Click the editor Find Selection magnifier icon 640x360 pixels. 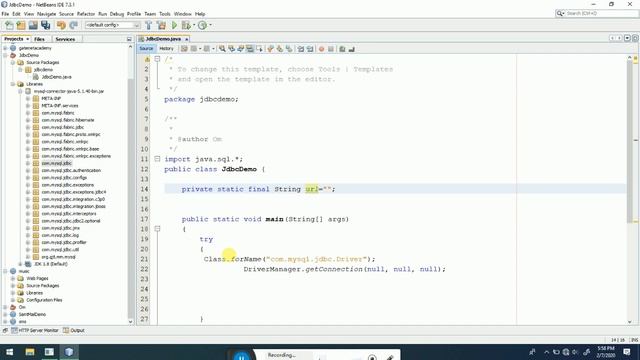[222, 49]
